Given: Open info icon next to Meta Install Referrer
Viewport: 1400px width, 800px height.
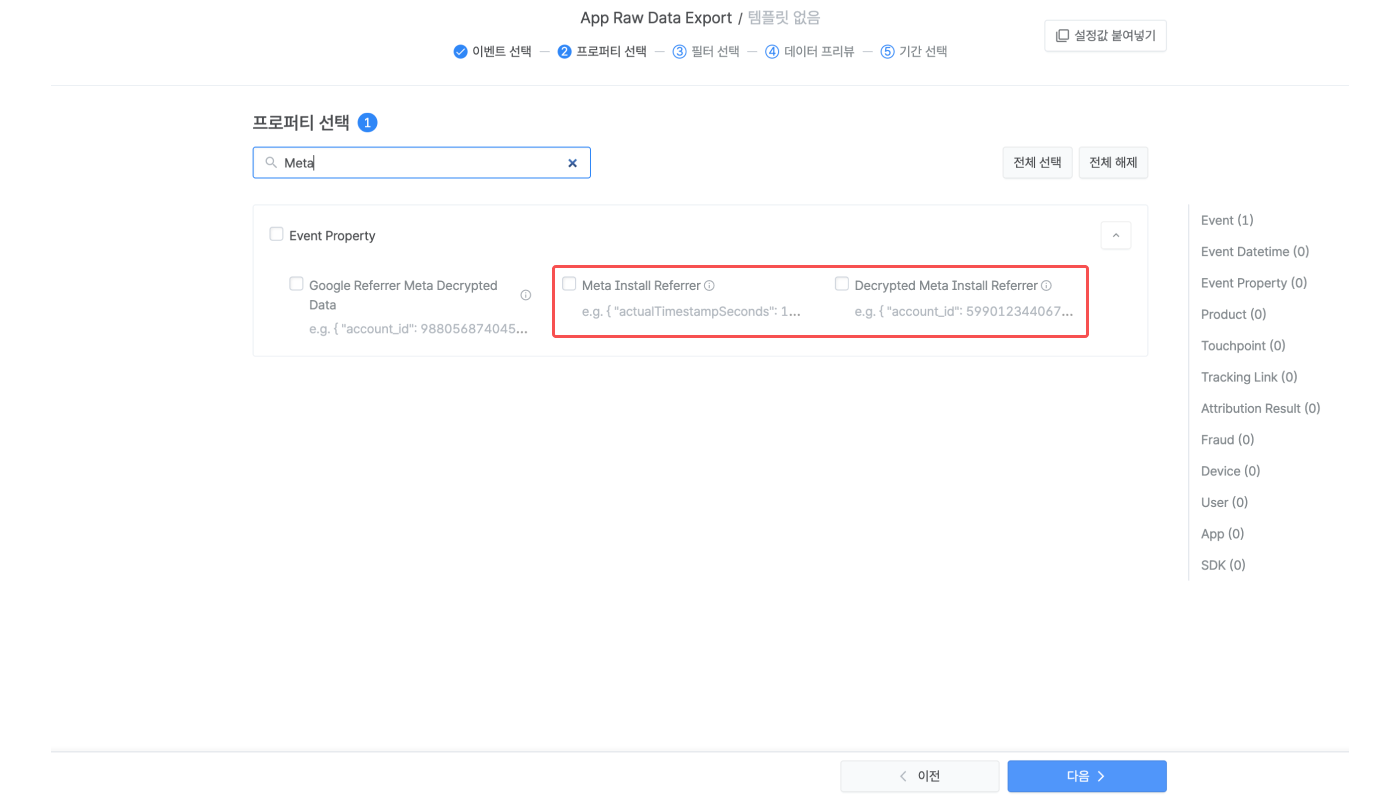Looking at the screenshot, I should (x=709, y=285).
